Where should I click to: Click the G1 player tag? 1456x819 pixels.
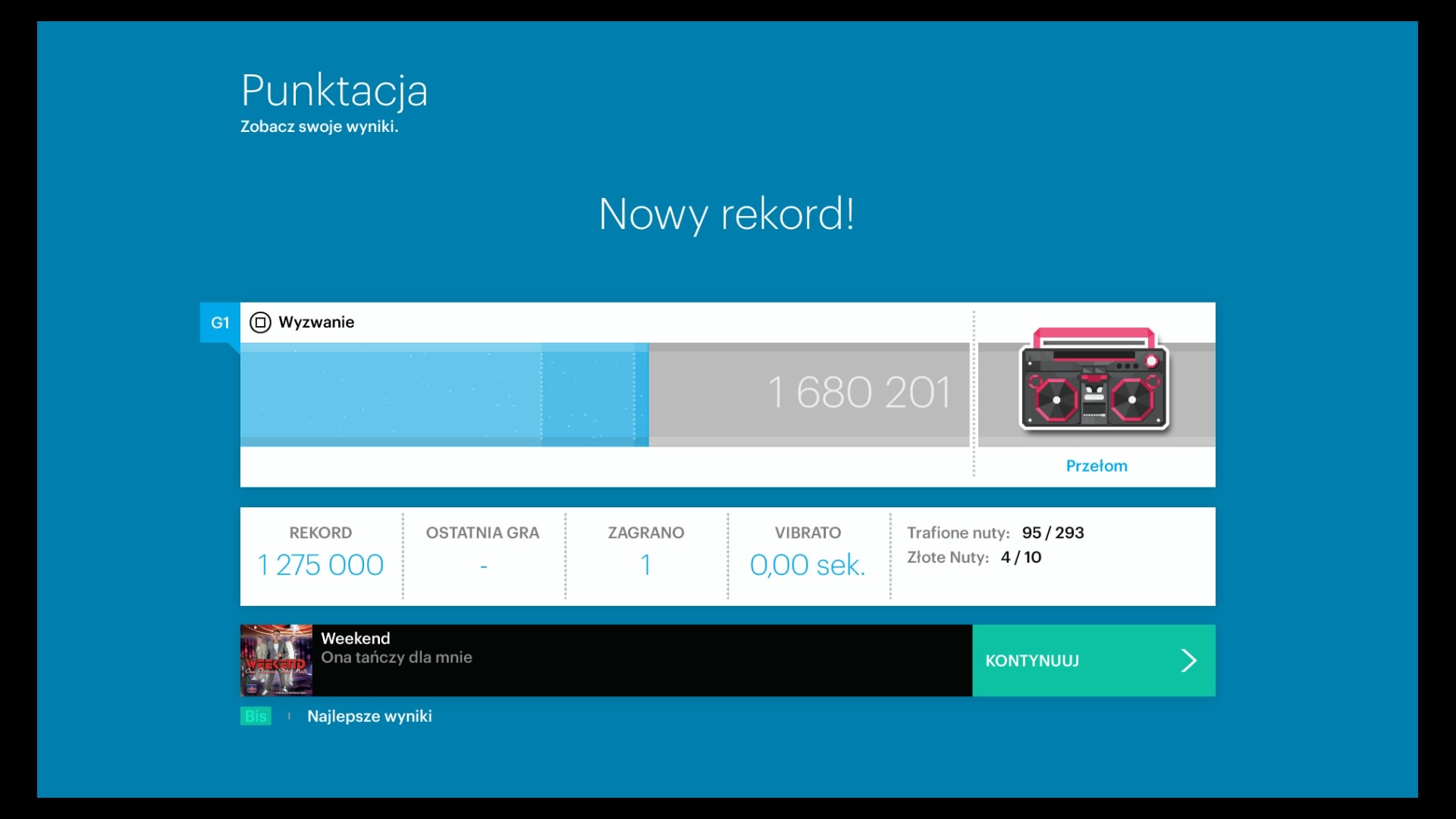(x=220, y=323)
